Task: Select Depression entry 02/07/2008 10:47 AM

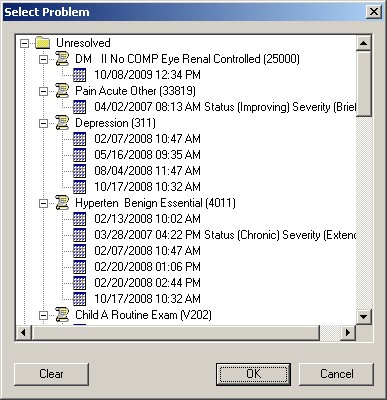Action: [x=147, y=139]
